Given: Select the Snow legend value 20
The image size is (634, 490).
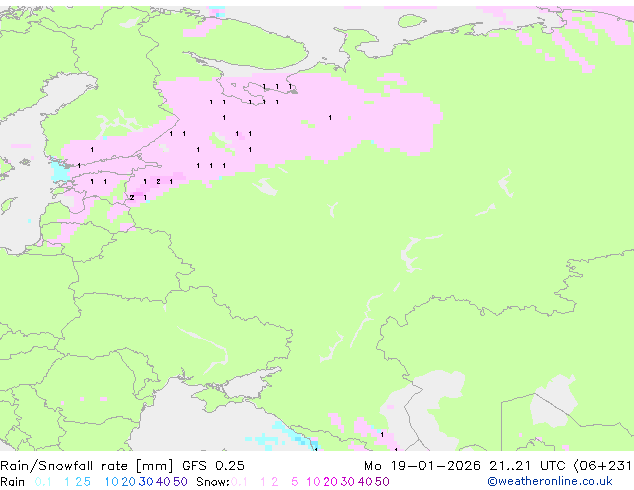Looking at the screenshot, I should click(x=330, y=482).
